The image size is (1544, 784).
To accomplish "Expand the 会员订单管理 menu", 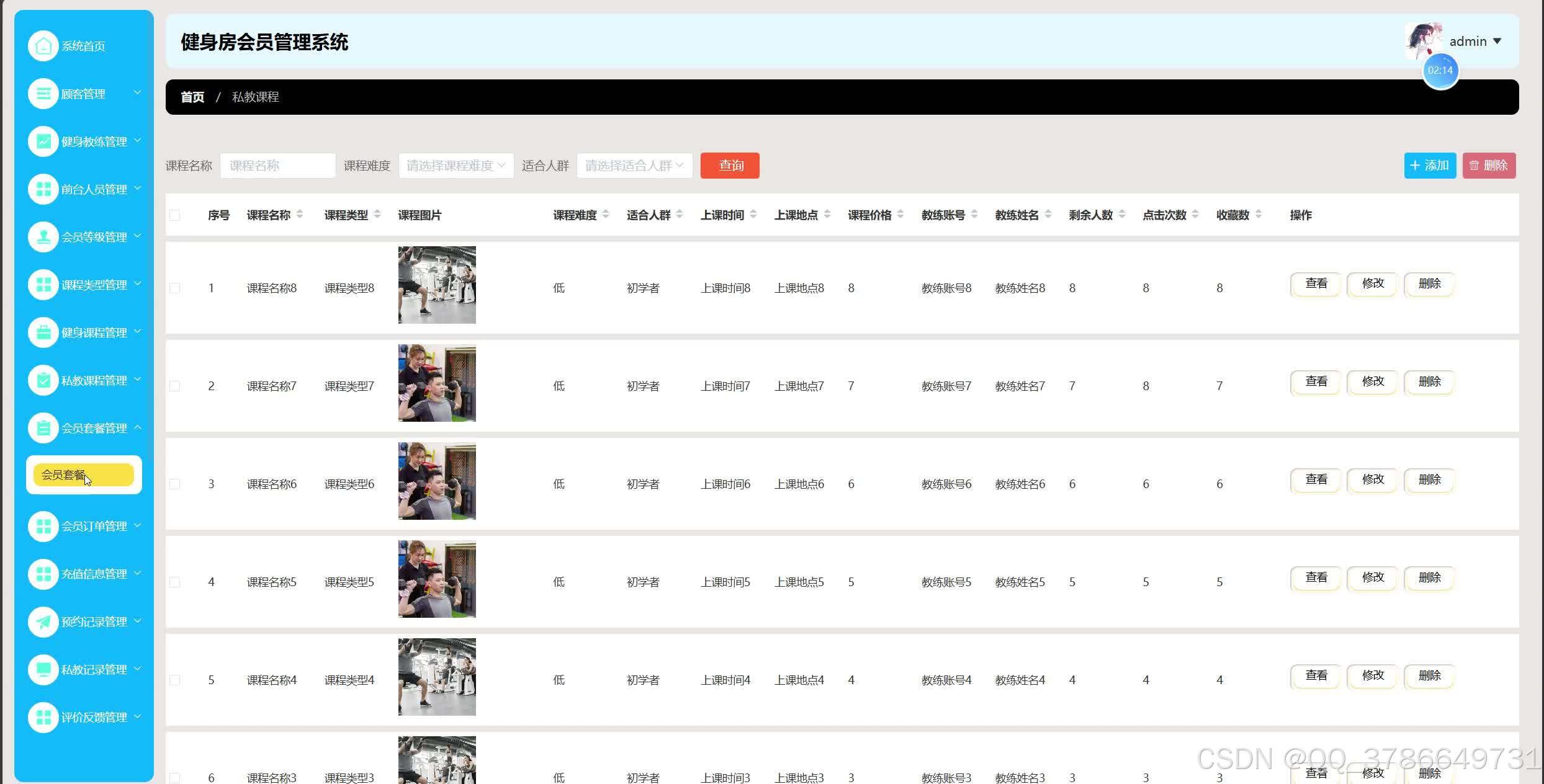I will [93, 526].
